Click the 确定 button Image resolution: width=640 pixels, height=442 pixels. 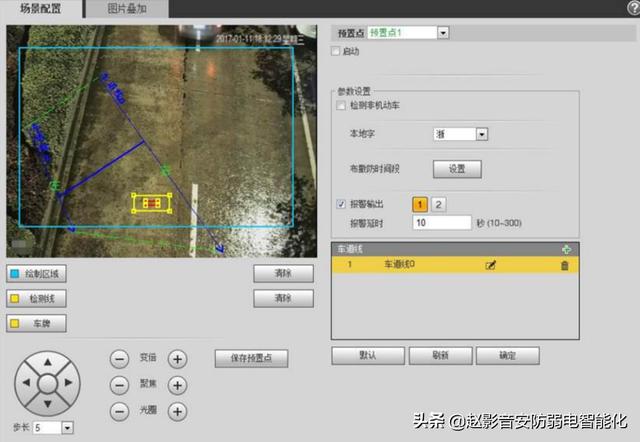click(x=507, y=355)
